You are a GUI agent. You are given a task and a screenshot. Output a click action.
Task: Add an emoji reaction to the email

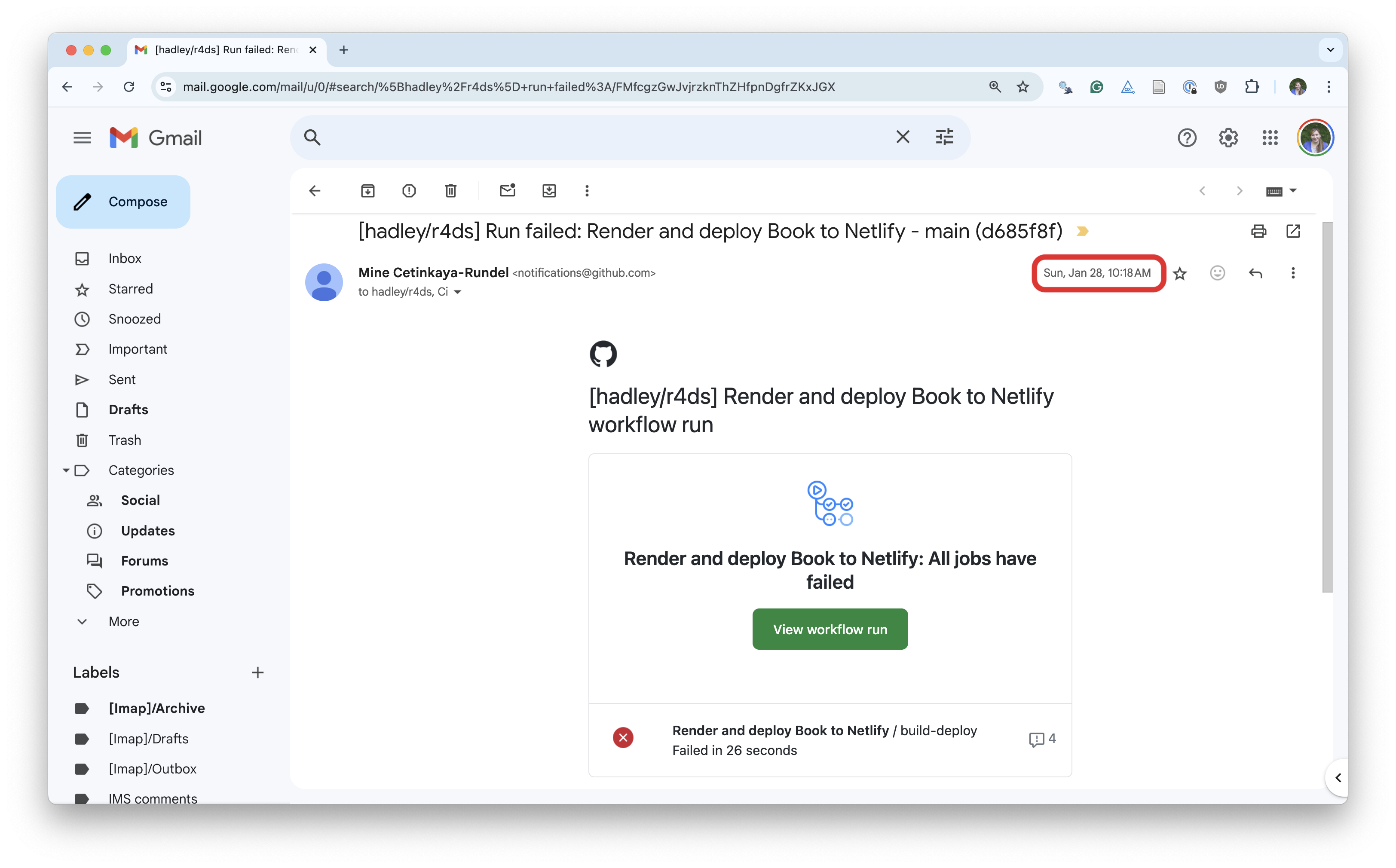point(1217,273)
